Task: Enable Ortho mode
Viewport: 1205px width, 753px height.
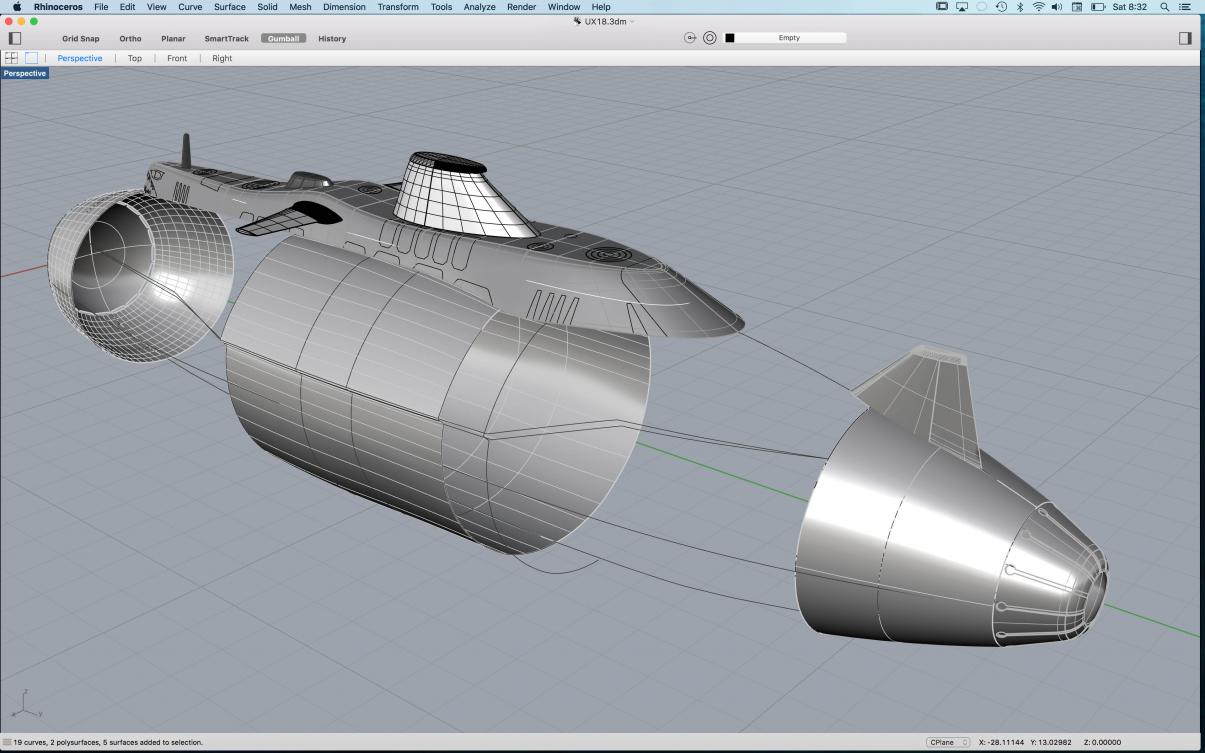Action: click(x=130, y=39)
